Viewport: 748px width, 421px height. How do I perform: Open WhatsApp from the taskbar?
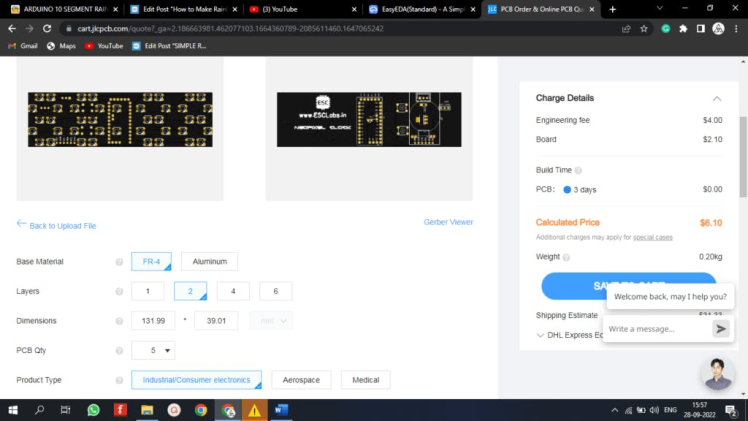[94, 410]
